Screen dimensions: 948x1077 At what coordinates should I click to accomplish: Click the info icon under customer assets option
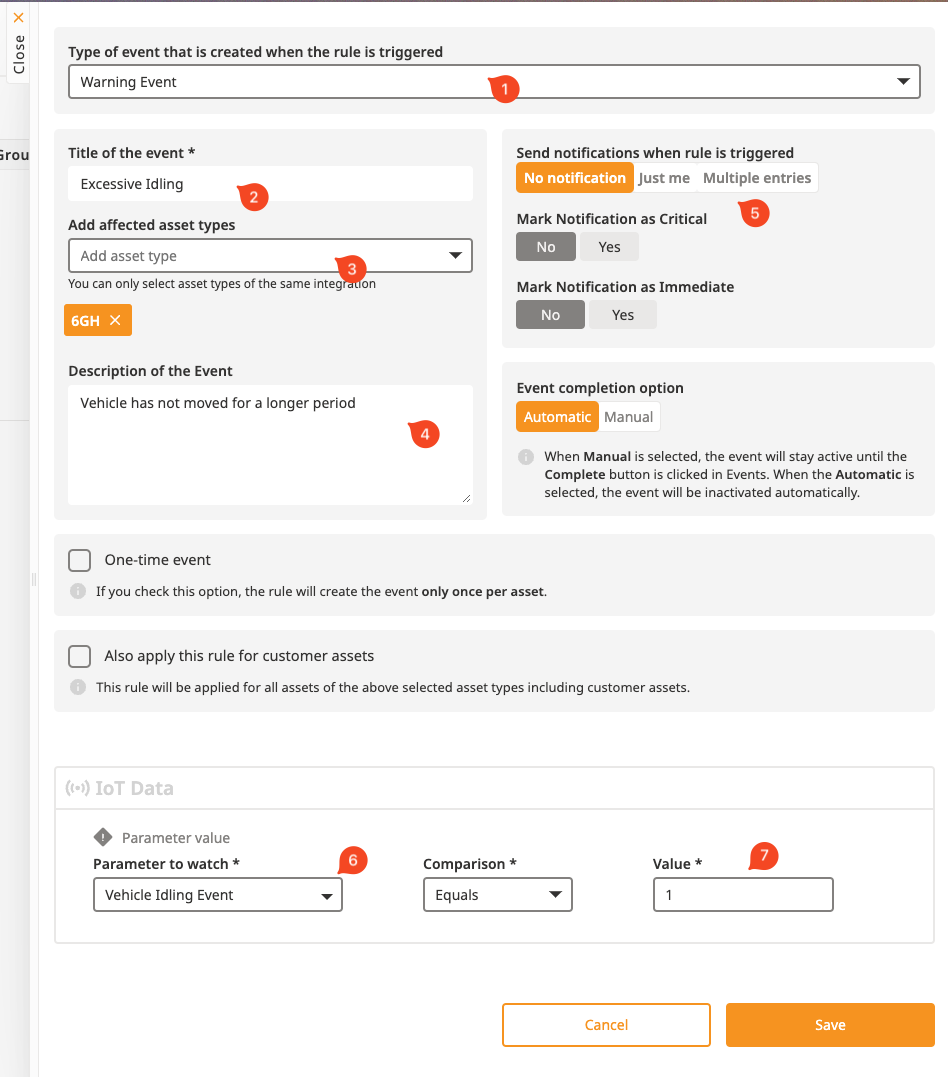[x=78, y=687]
